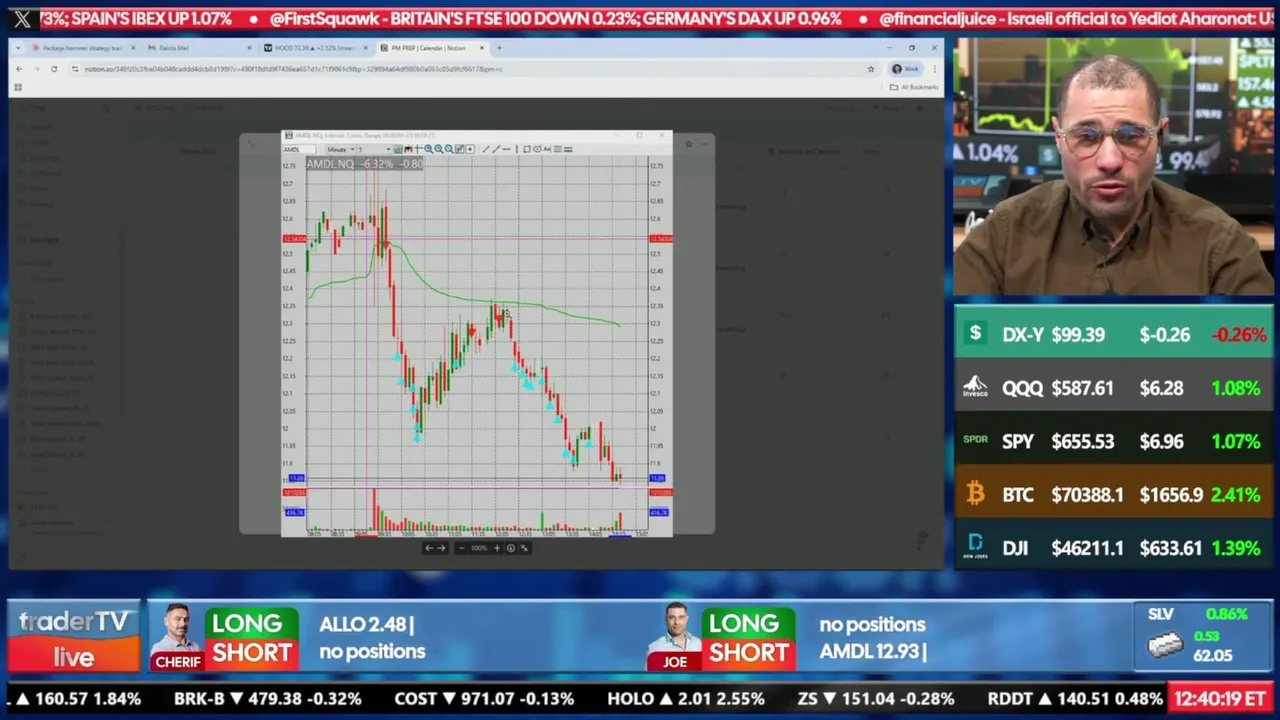Screen dimensions: 1280x720
Task: Click the BTC $70388.1 row
Action: pos(1113,494)
